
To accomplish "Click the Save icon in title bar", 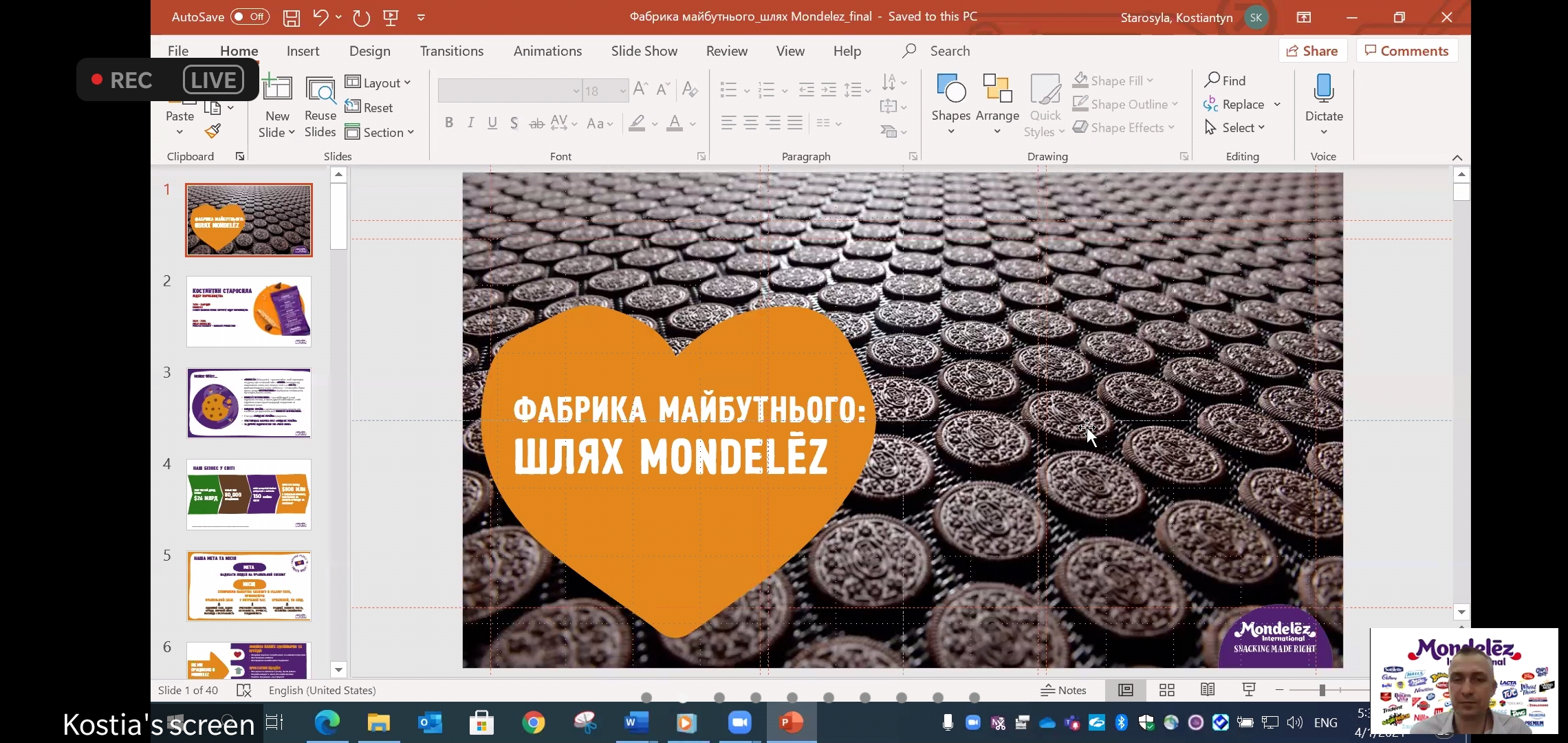I will click(292, 17).
